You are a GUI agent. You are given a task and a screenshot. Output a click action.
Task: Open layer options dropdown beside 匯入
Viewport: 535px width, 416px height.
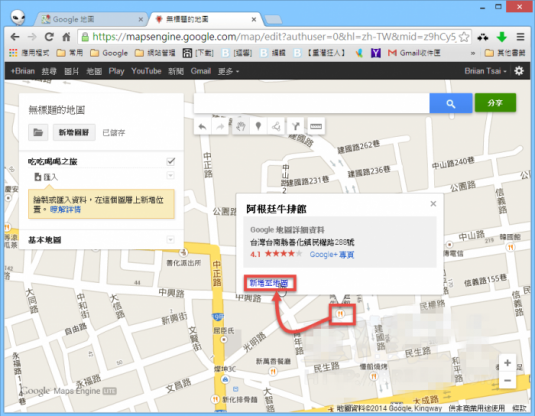(x=170, y=175)
